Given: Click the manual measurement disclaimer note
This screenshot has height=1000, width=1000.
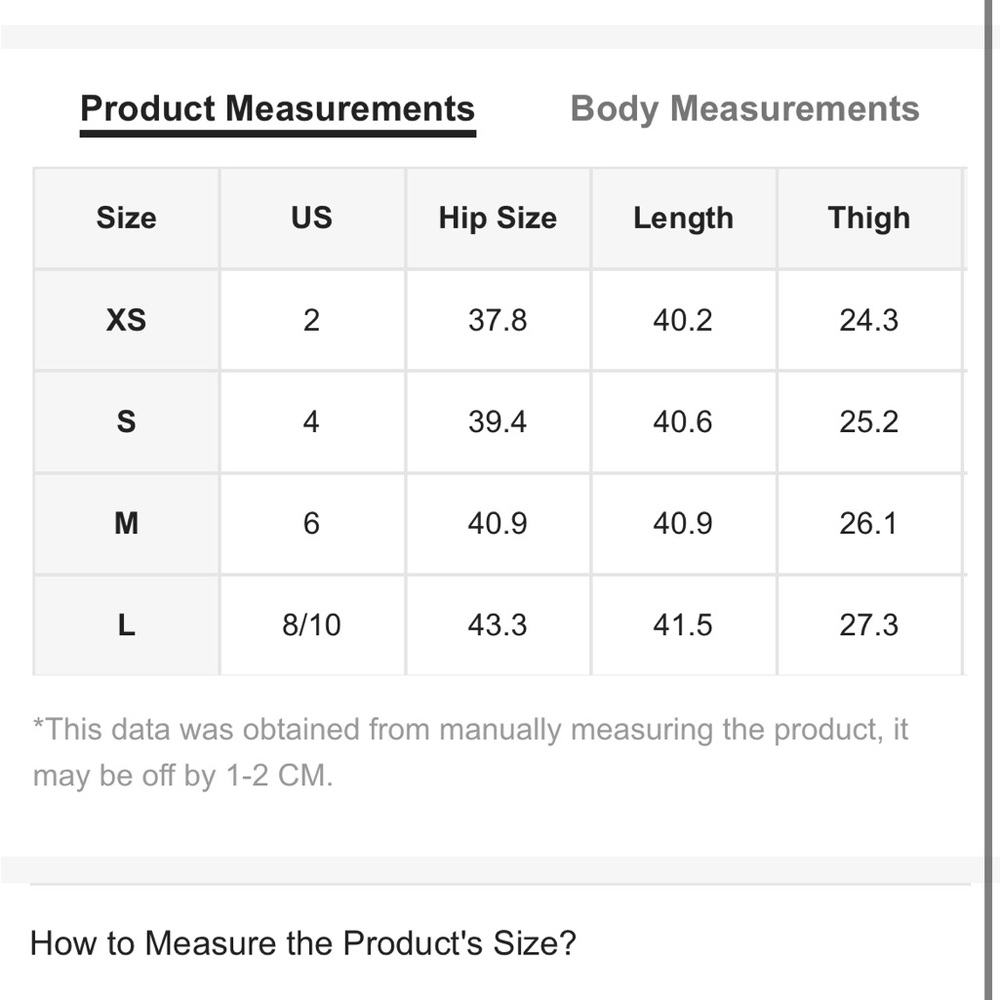Looking at the screenshot, I should (471, 753).
